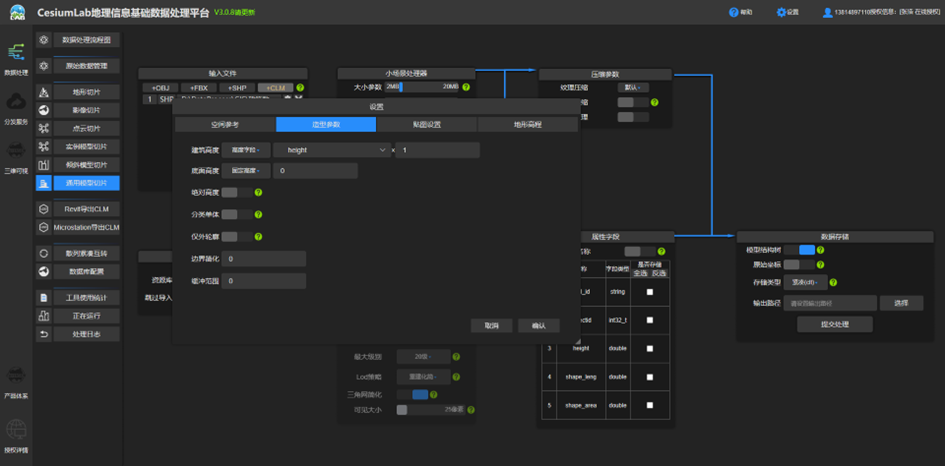
Task: Click the 倾斜模型切片 icon
Action: point(43,165)
